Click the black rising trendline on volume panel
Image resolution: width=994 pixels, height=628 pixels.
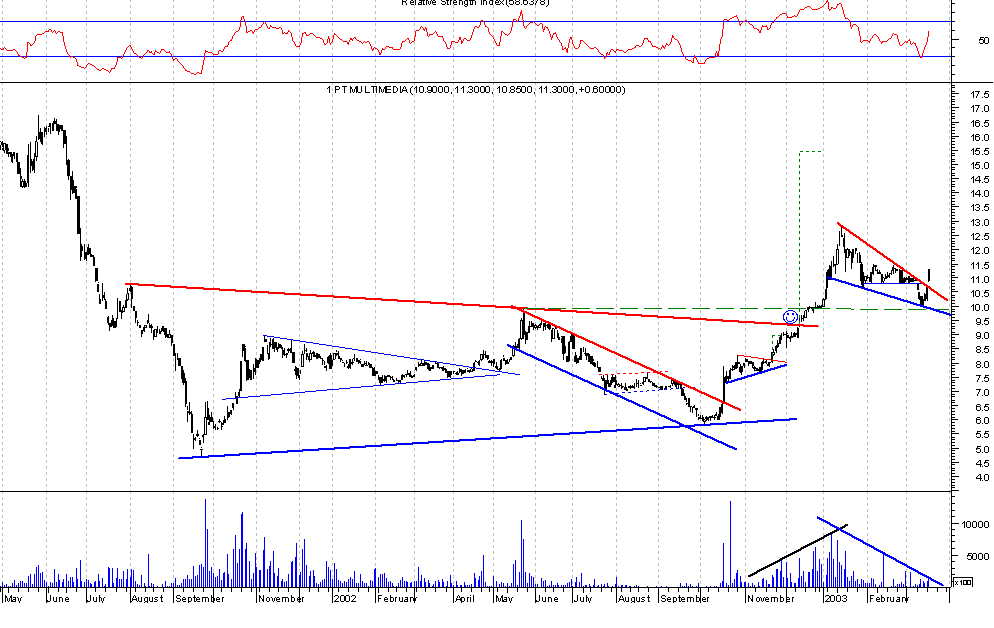pos(797,551)
